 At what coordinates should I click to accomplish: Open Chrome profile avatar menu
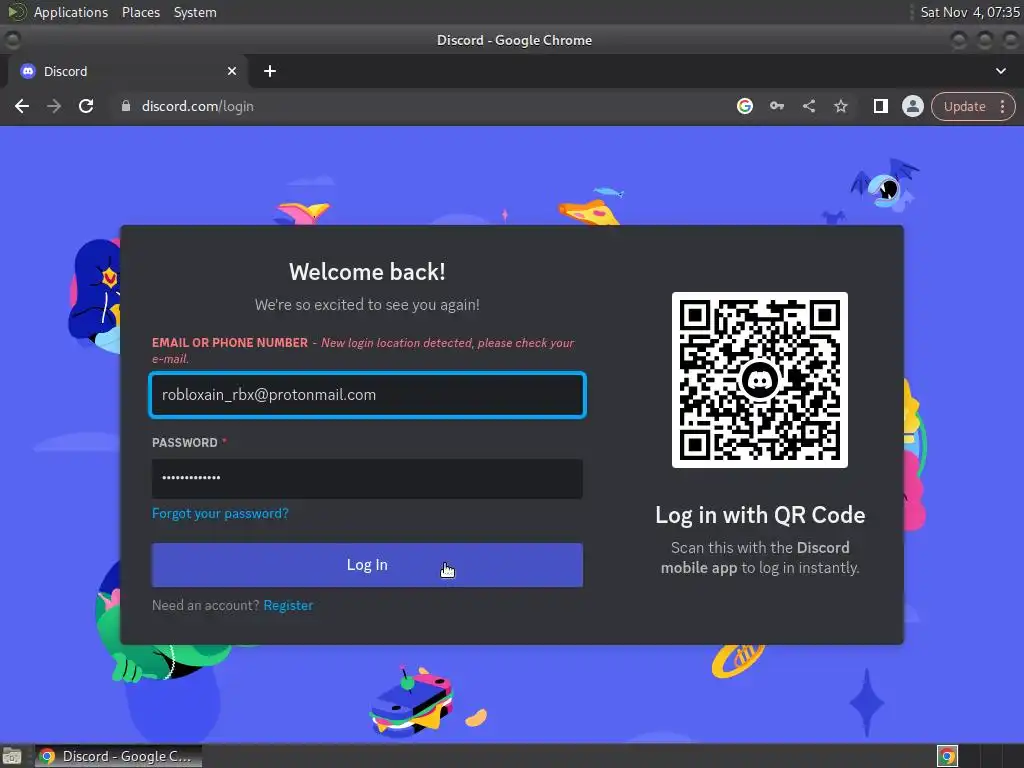pyautogui.click(x=912, y=106)
